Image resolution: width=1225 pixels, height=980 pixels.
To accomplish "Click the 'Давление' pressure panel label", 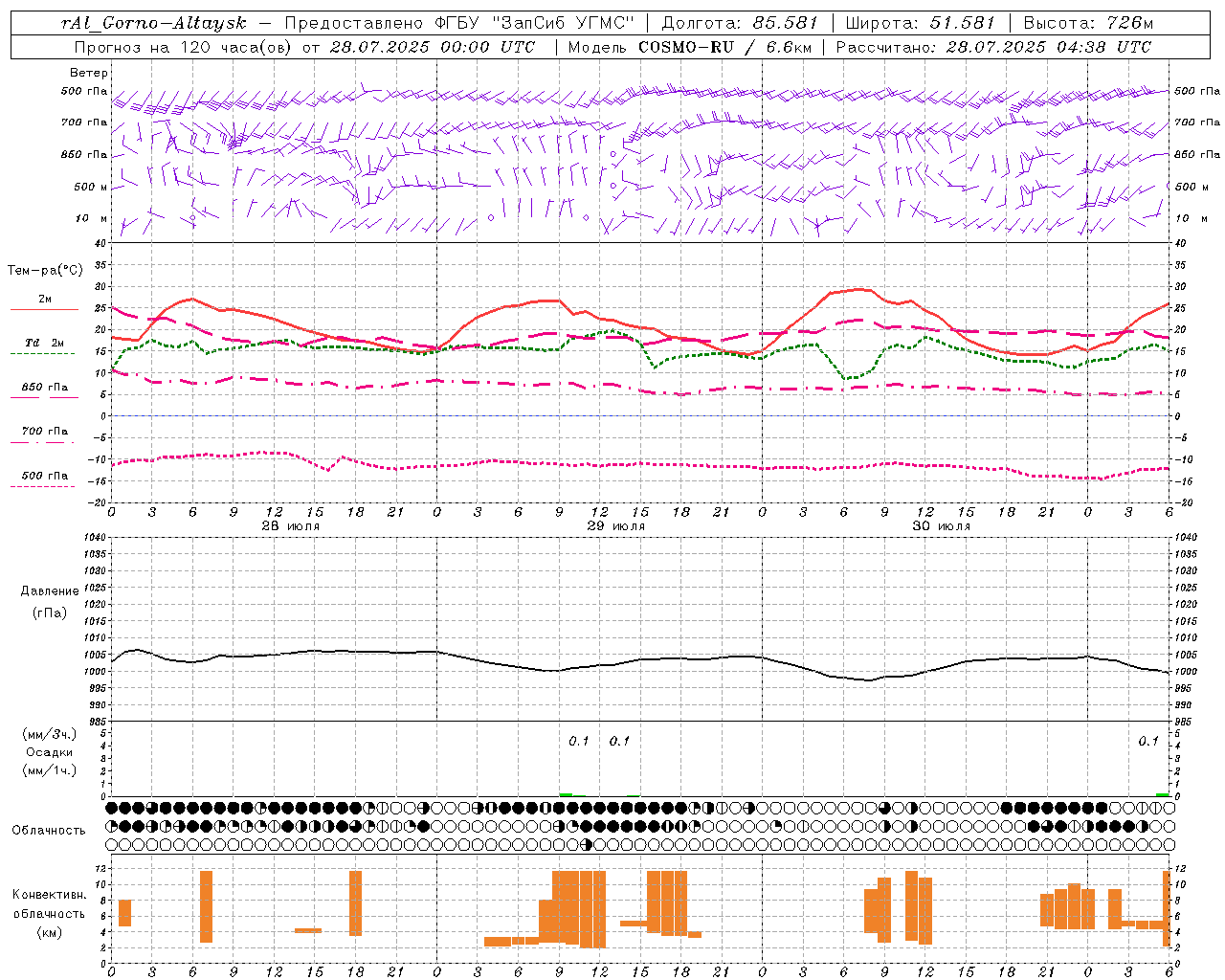I will point(50,591).
